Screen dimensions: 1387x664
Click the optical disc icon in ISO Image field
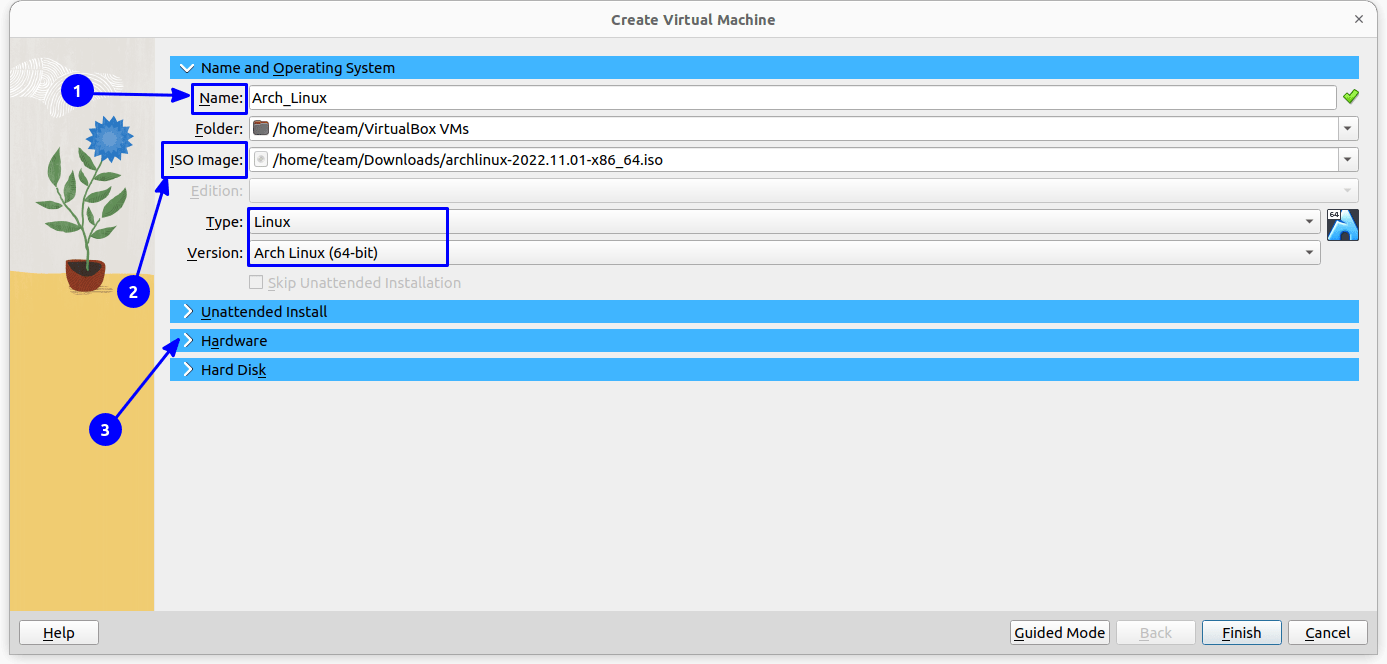pos(260,159)
